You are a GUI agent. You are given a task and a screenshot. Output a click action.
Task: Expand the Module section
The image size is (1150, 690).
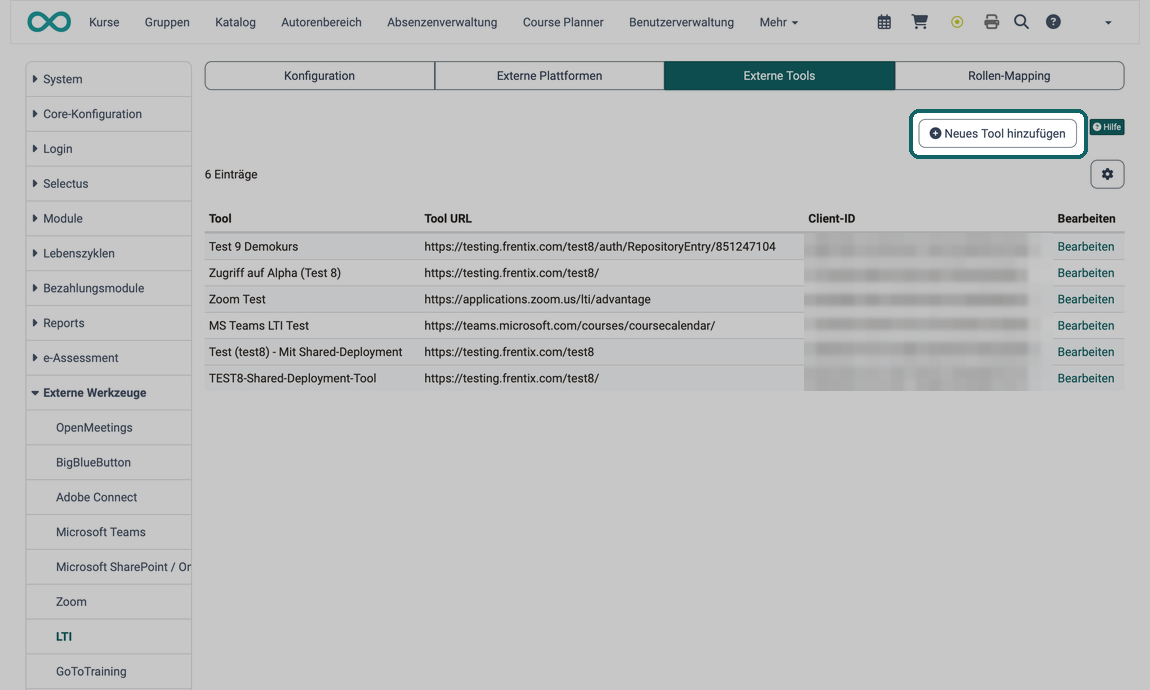(109, 219)
